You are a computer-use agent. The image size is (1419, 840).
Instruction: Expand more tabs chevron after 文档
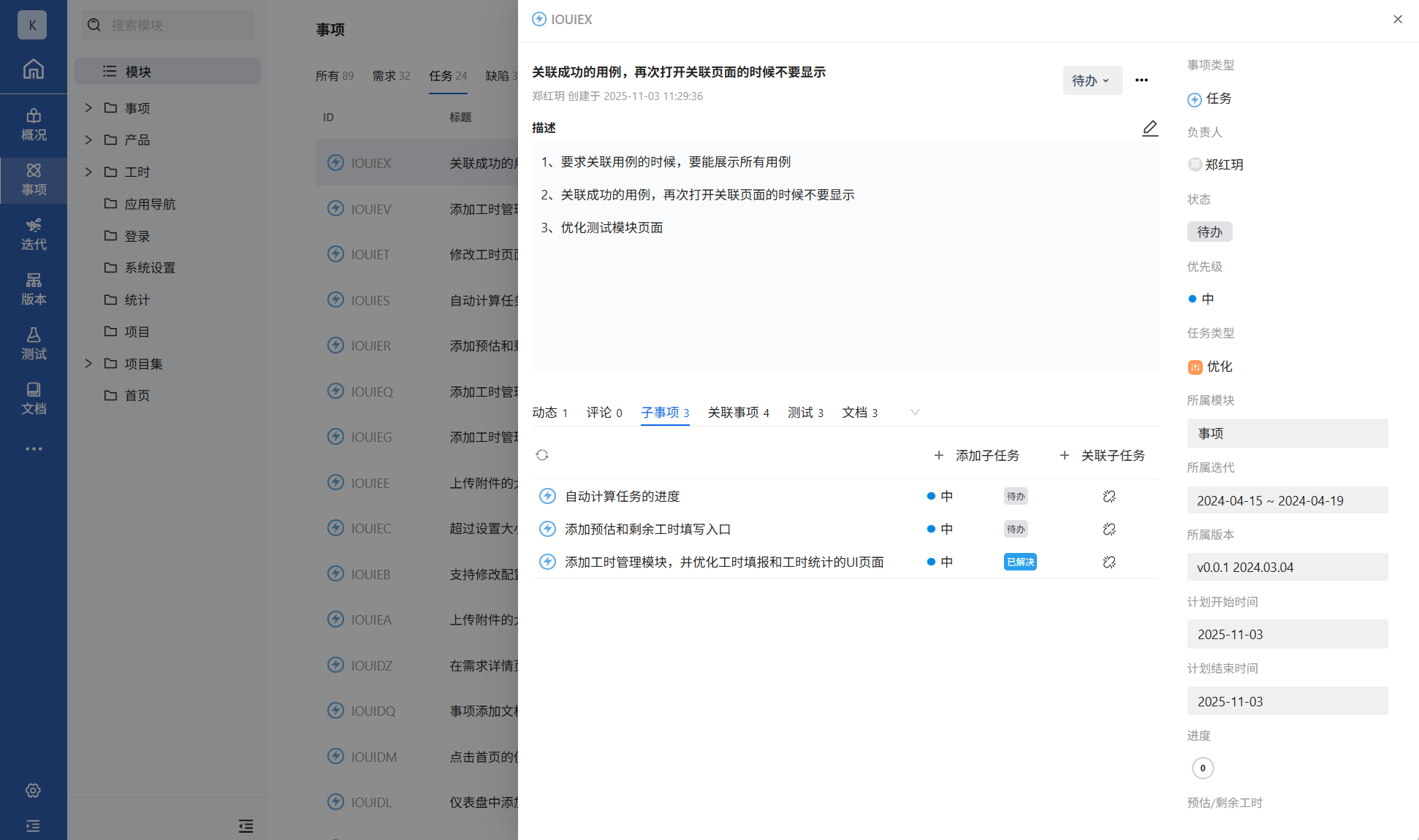tap(914, 413)
